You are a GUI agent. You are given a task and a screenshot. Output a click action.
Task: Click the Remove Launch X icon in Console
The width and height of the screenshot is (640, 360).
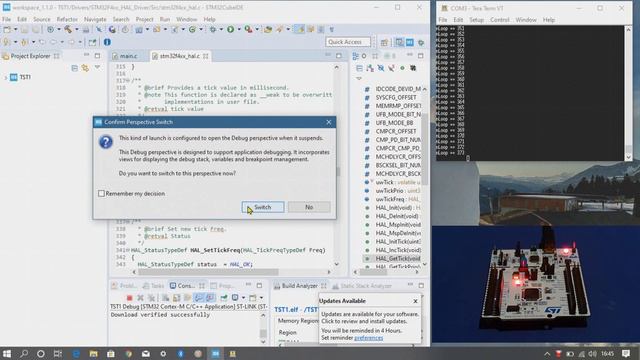pyautogui.click(x=140, y=298)
